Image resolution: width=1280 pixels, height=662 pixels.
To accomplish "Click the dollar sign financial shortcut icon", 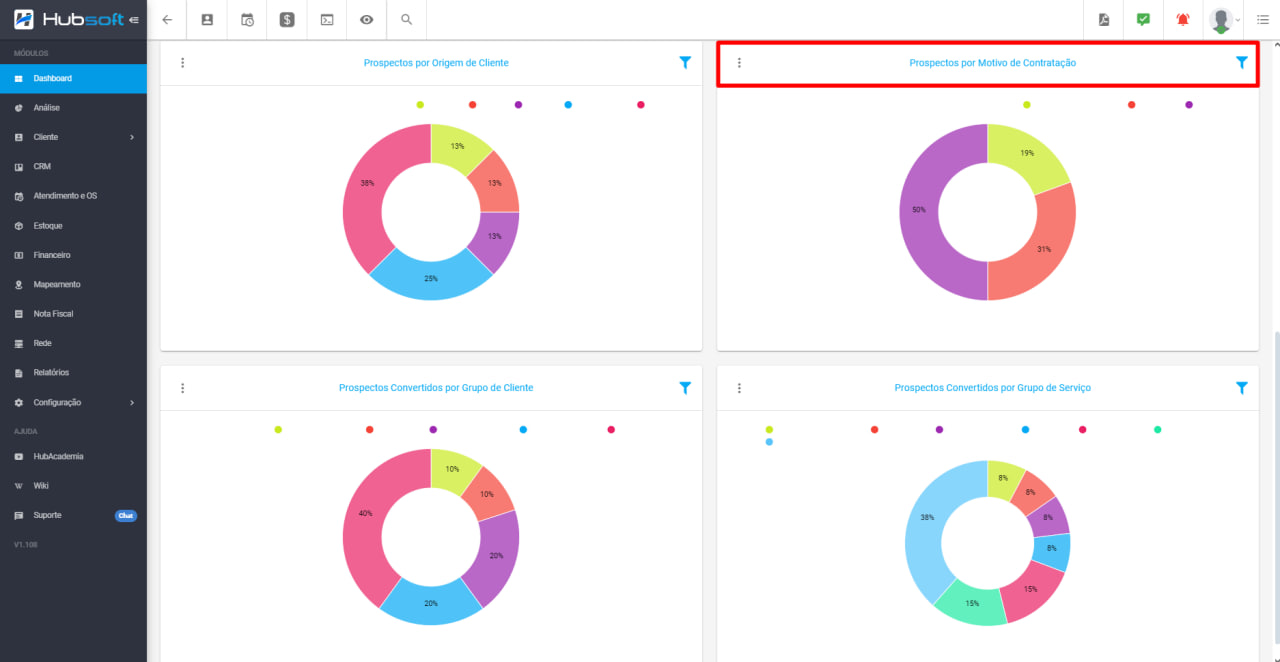I will pyautogui.click(x=287, y=19).
